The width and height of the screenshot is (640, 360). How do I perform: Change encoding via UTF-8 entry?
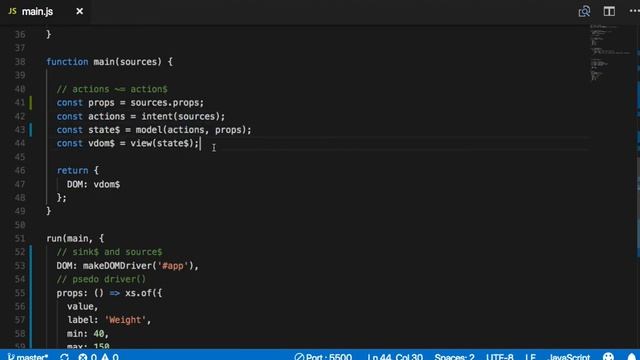click(x=500, y=356)
